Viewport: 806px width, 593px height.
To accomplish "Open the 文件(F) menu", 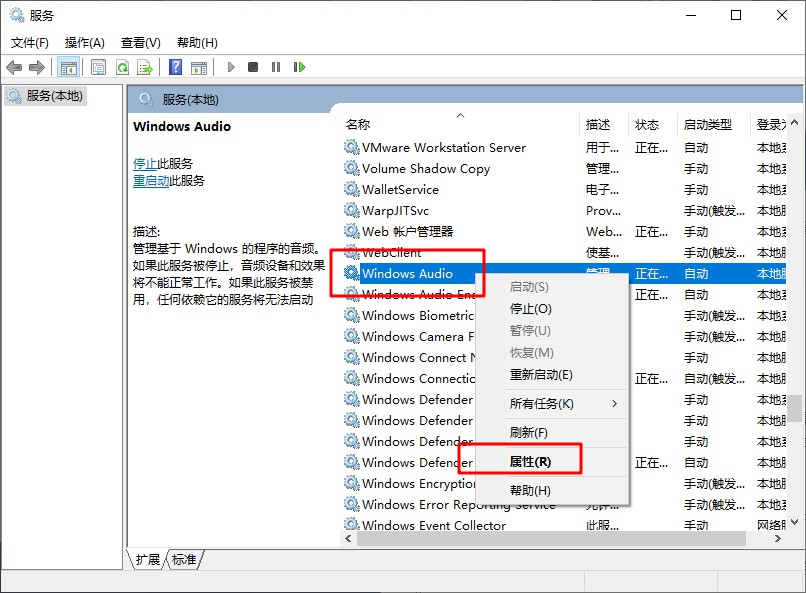I will pyautogui.click(x=29, y=43).
